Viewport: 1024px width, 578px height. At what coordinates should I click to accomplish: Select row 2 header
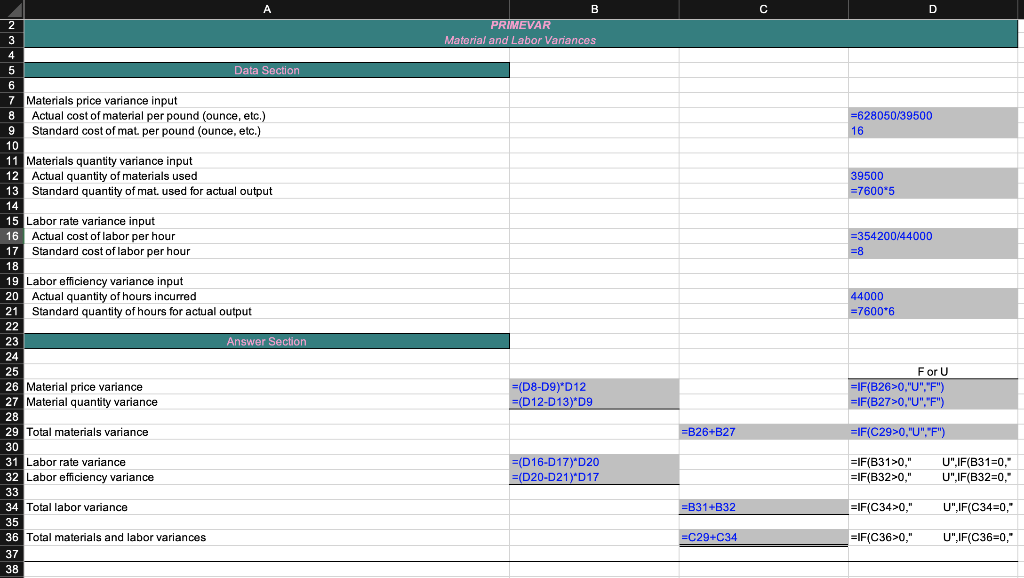point(11,25)
